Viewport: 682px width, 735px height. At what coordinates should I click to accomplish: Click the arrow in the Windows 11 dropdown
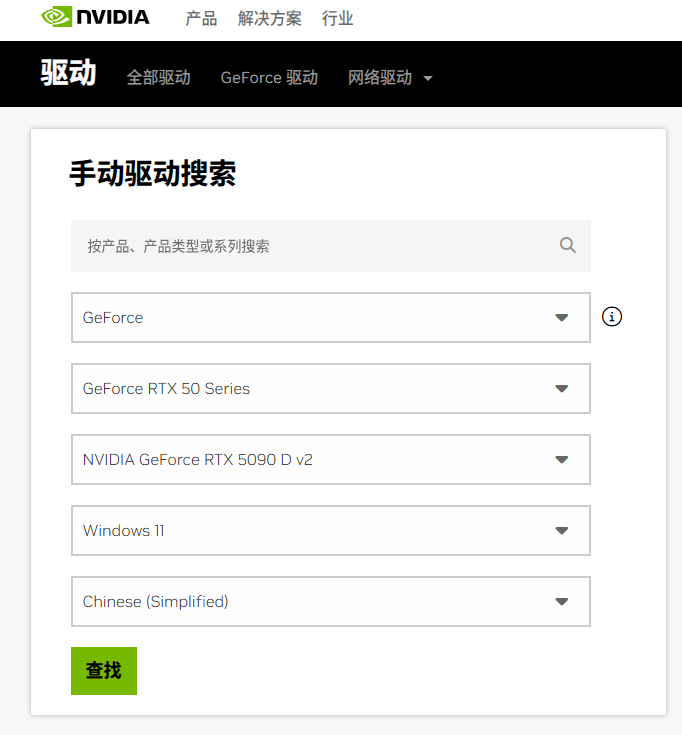point(561,531)
